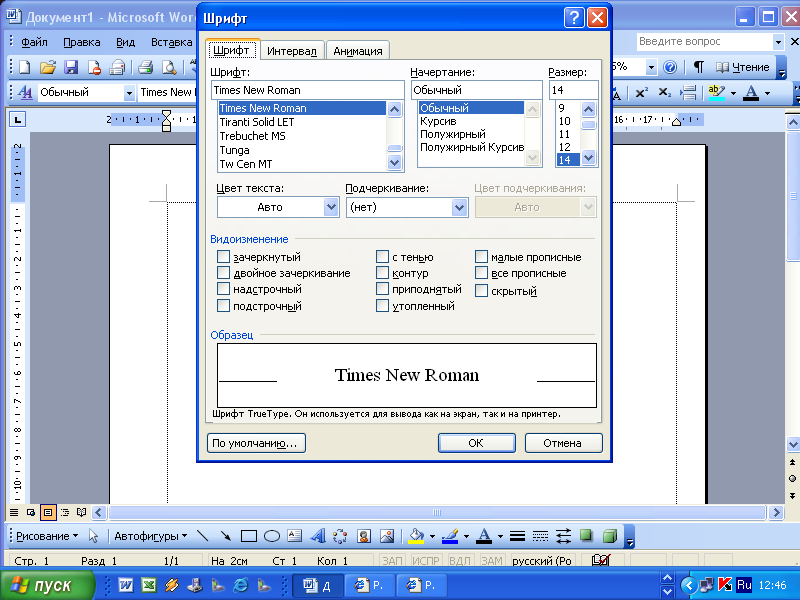Enable the надстрочный checkbox

(223, 289)
